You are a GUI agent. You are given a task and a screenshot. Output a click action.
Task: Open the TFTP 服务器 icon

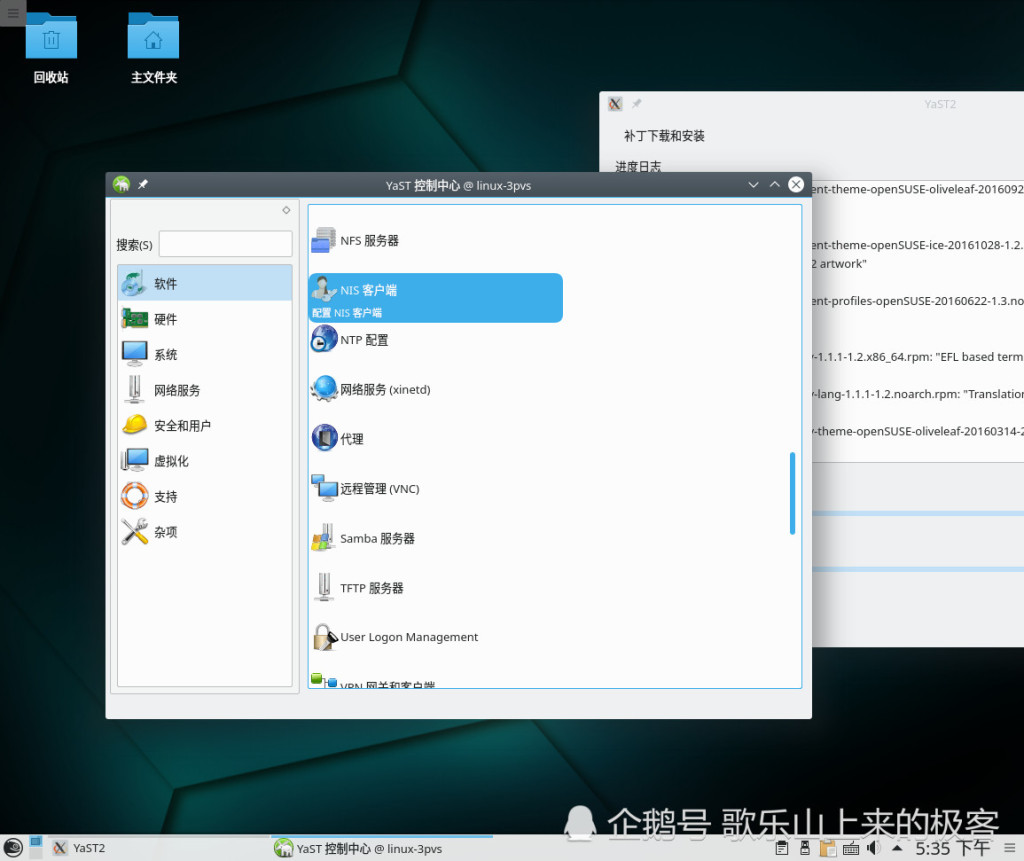tap(324, 587)
